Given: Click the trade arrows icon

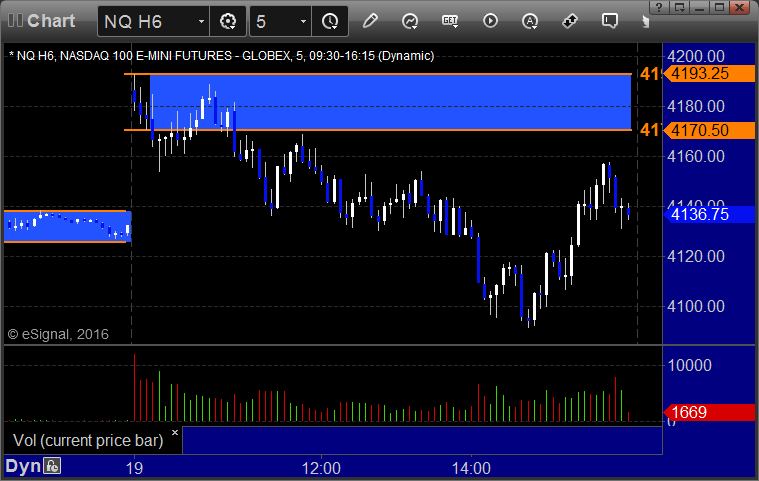Looking at the screenshot, I should (570, 21).
